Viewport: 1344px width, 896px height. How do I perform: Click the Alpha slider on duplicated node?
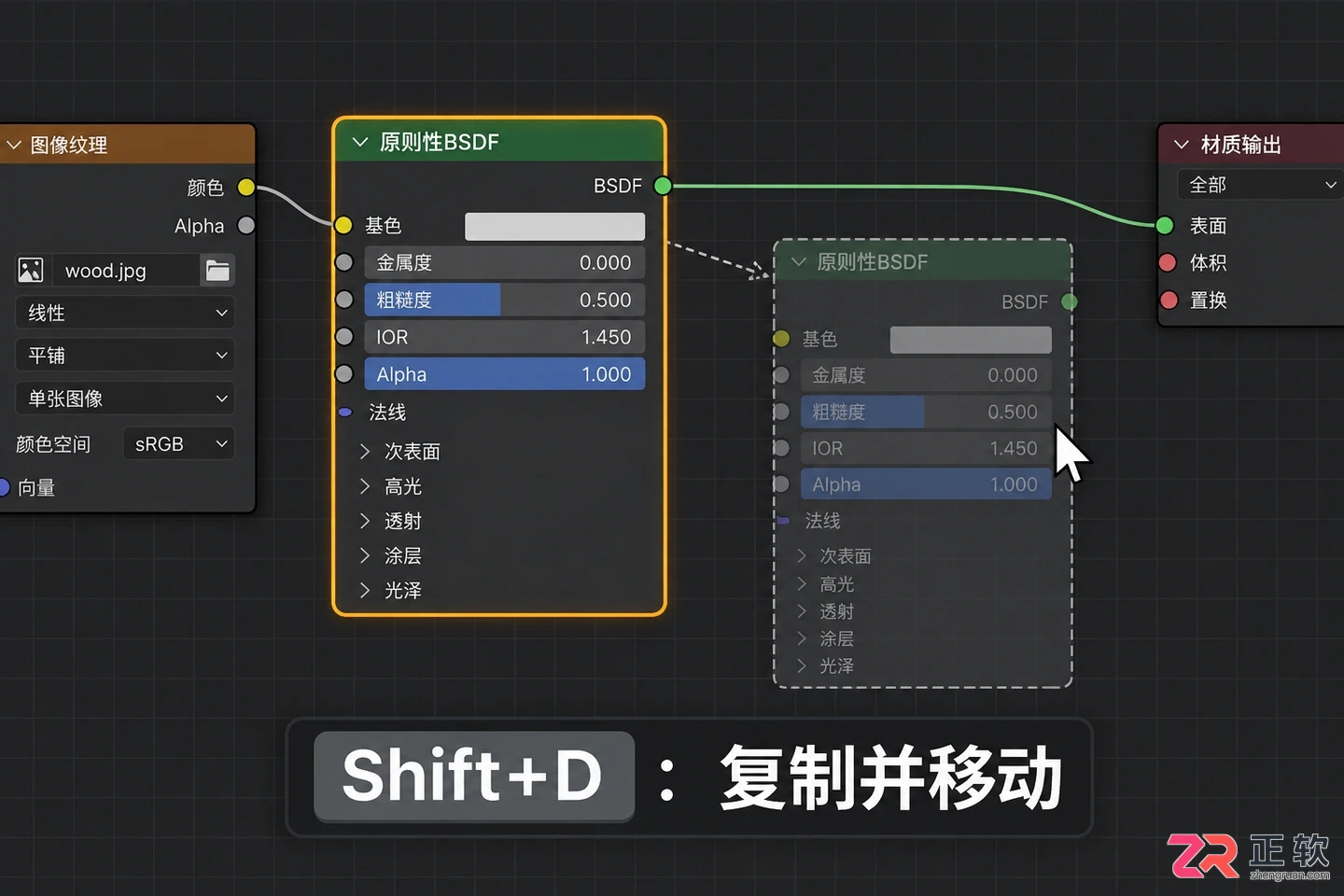pos(926,484)
